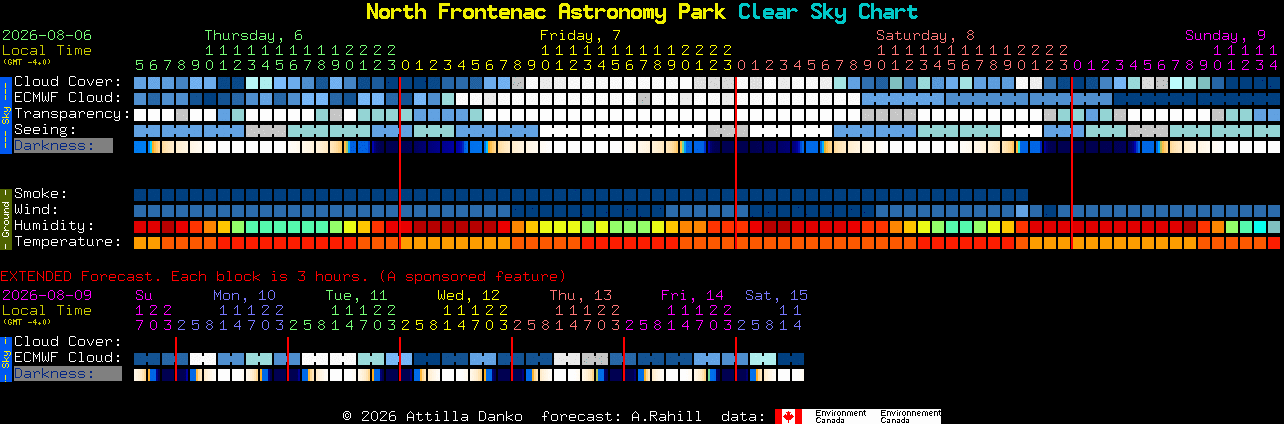Click the first block in the extended ECMWF Cloud row
The height and width of the screenshot is (424, 1284).
(x=140, y=358)
